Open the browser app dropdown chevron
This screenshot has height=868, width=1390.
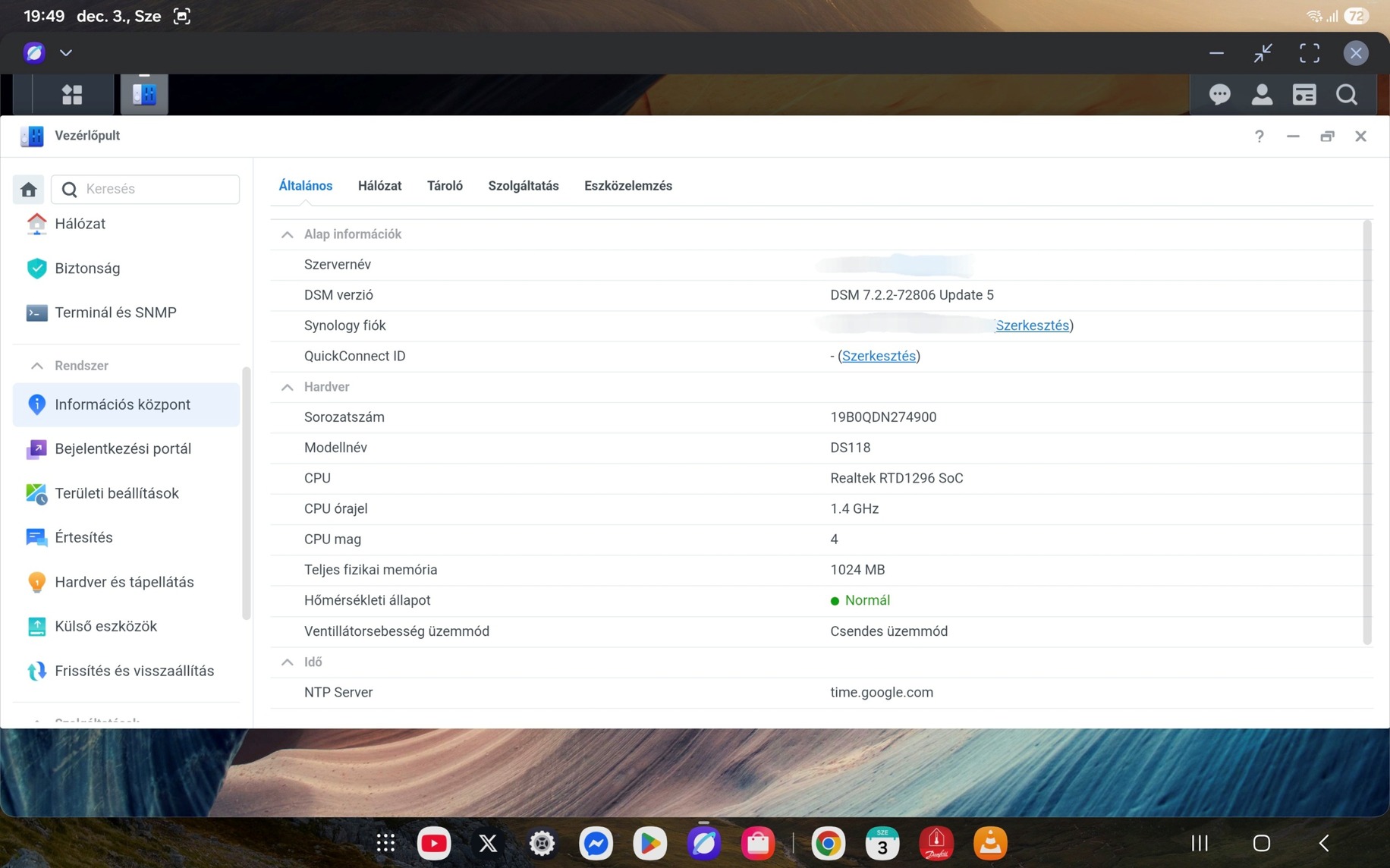[x=66, y=53]
